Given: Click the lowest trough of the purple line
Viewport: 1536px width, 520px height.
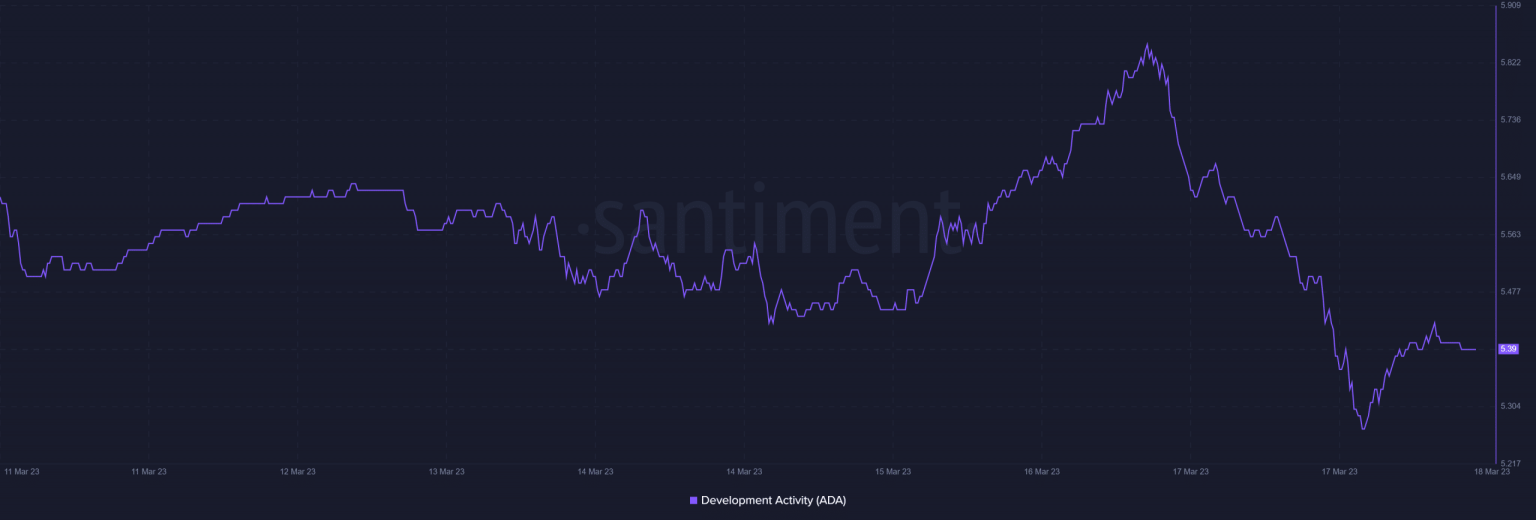Looking at the screenshot, I should click(x=1363, y=429).
